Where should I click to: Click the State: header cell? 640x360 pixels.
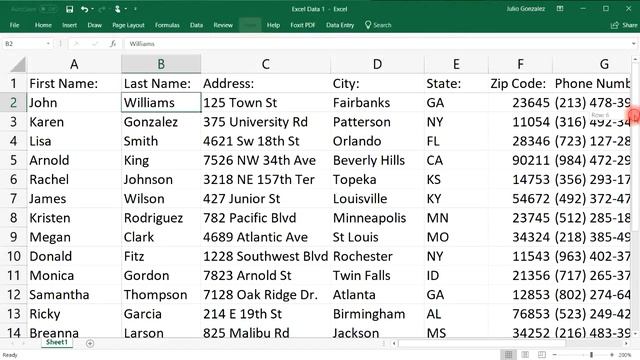click(456, 84)
